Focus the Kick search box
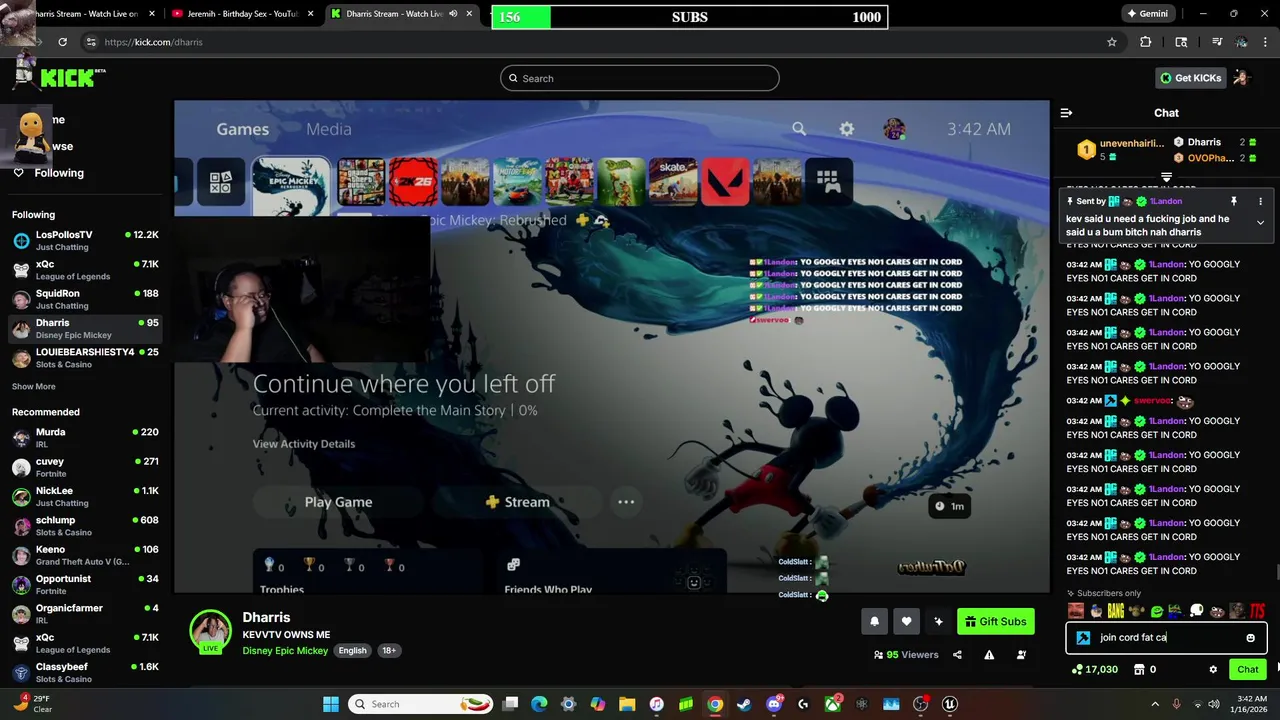Screen dimensions: 1280x720 click(640, 78)
